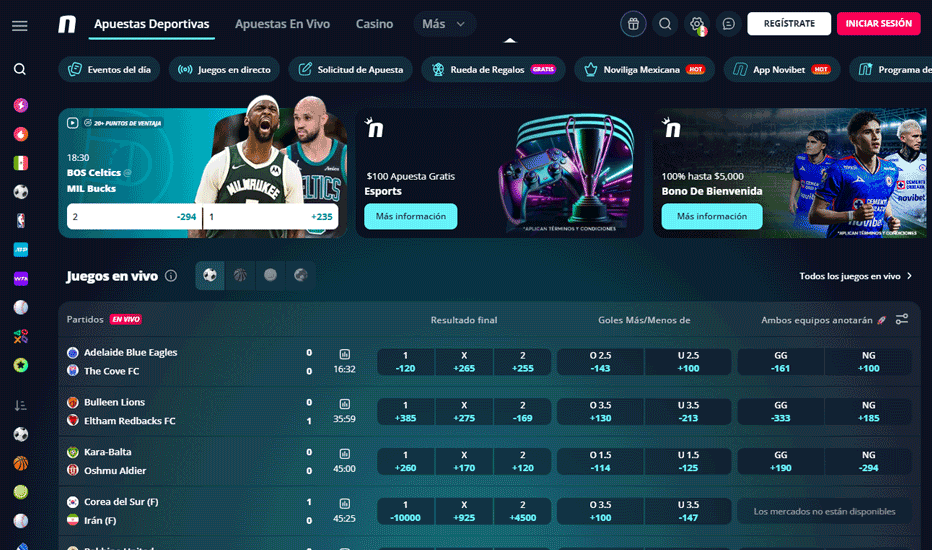The height and width of the screenshot is (550, 932).
Task: Switch to Apuestas En Vivo tab
Action: (282, 24)
